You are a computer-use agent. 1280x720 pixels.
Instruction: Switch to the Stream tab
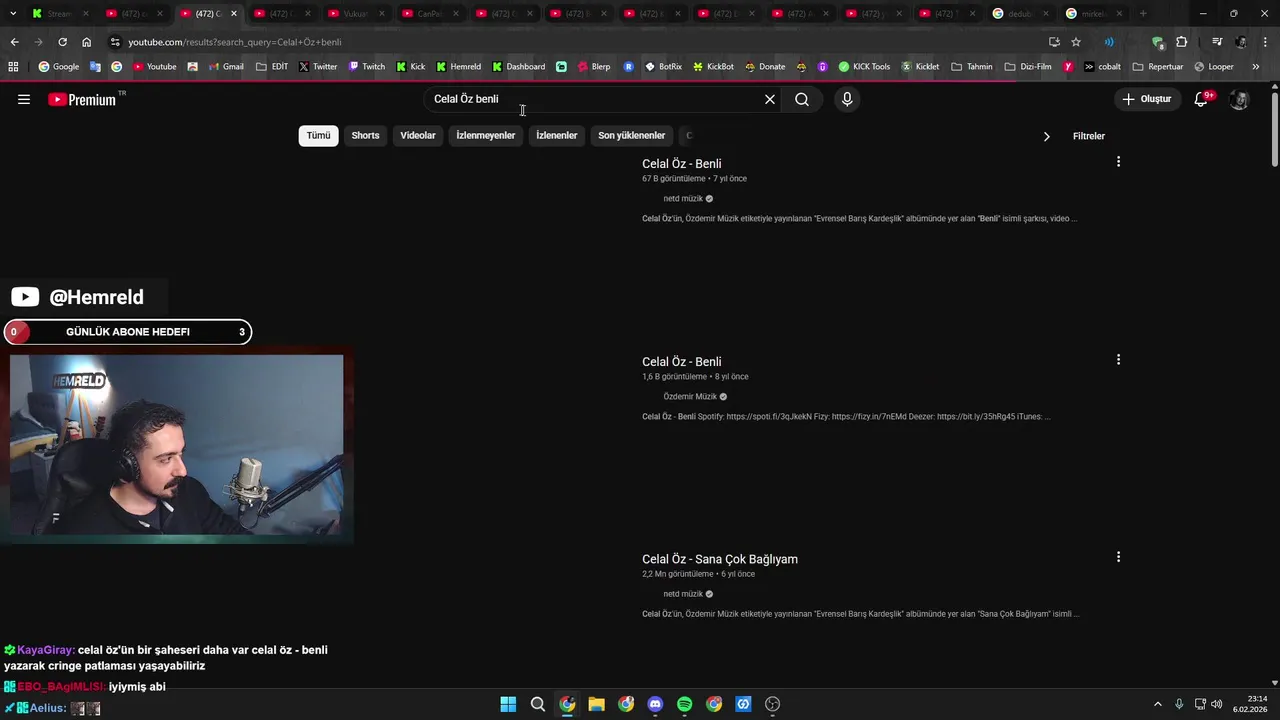(x=60, y=14)
